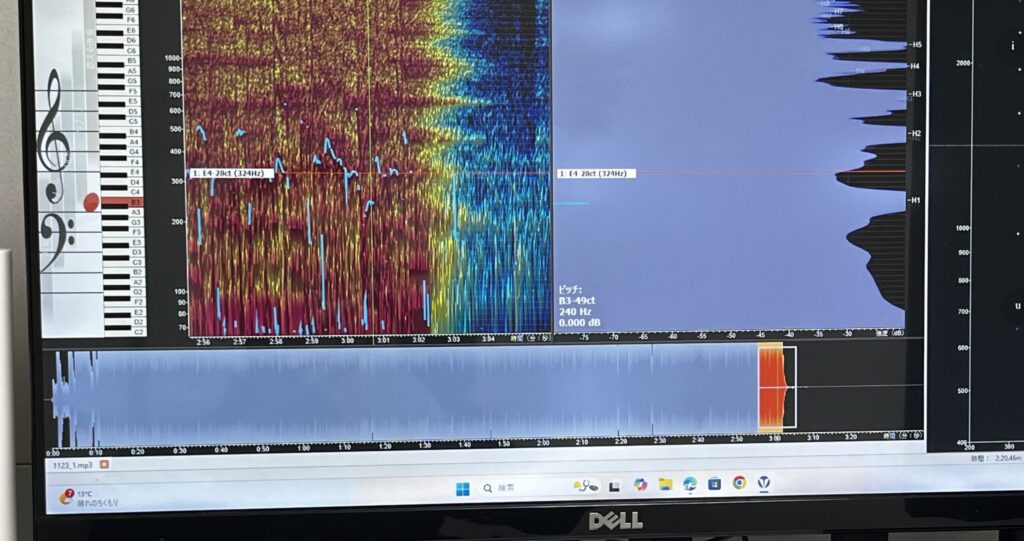Launch Google Chrome from the taskbar
Screen dimensions: 1024x541
coord(739,483)
